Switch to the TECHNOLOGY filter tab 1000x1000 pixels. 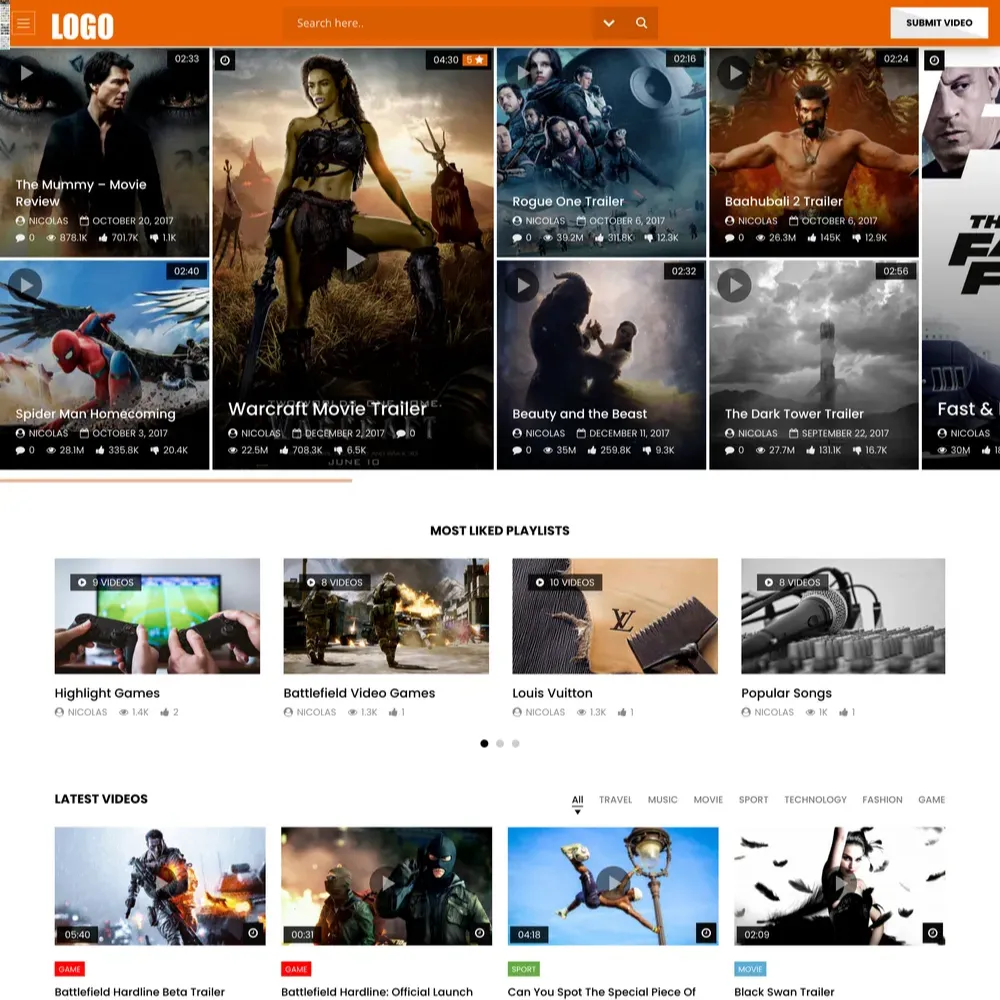coord(815,800)
